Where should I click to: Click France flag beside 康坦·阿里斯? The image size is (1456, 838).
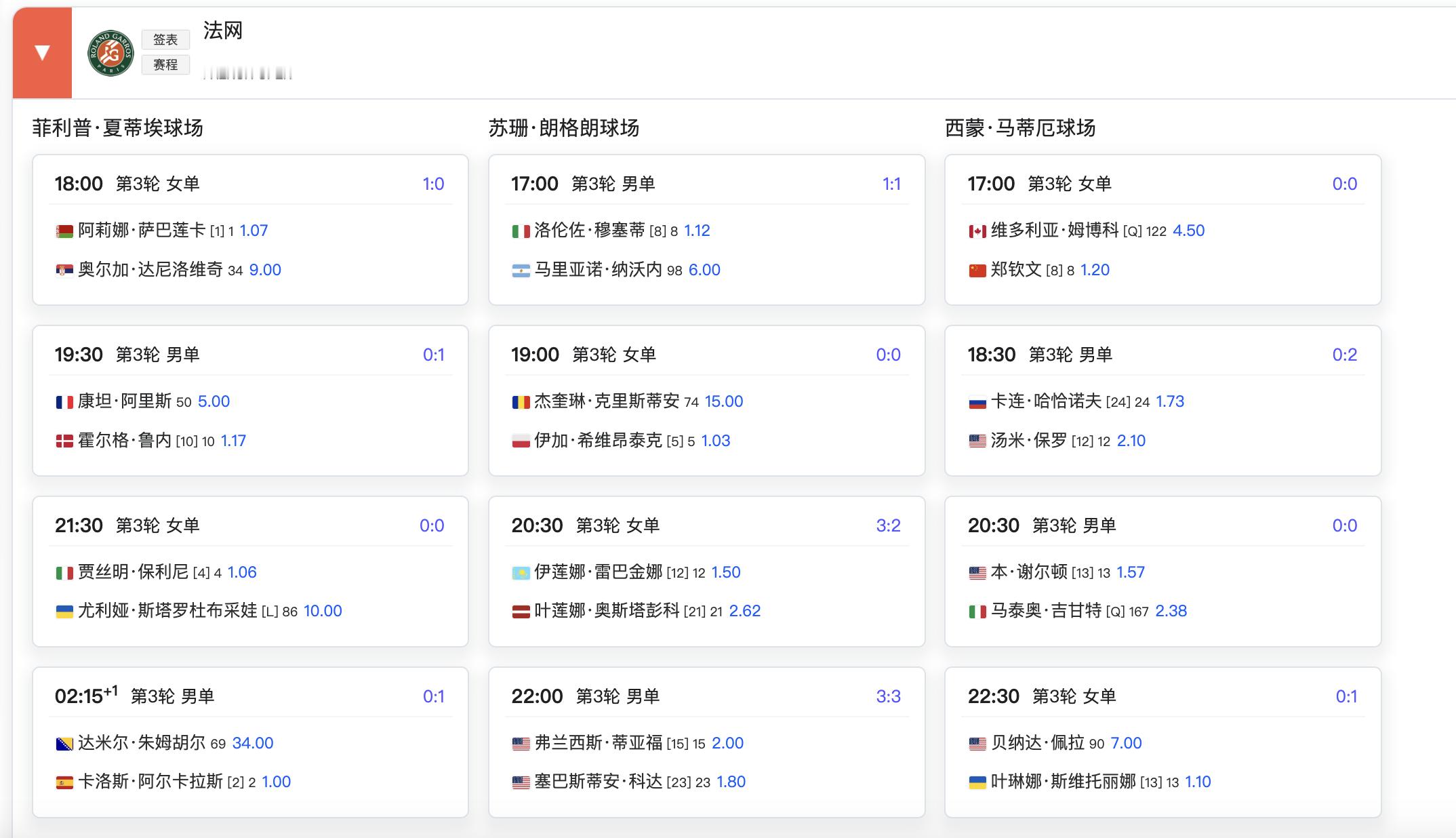point(64,403)
